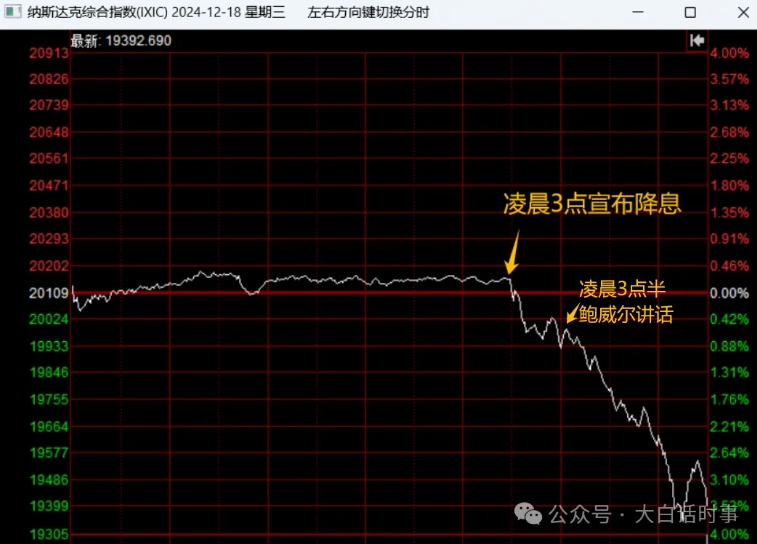Viewport: 757px width, 544px height.
Task: Click the latest value 最新: 19392.690
Action: (121, 41)
